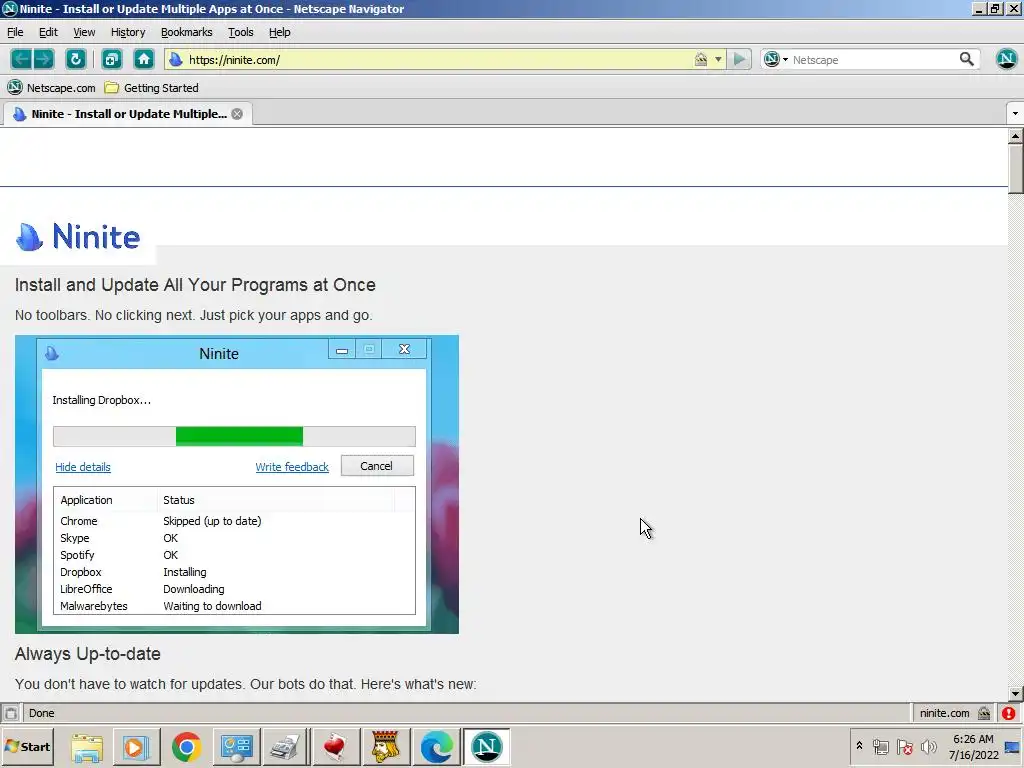Reload the page with the refresh icon
This screenshot has width=1024, height=768.
76,59
